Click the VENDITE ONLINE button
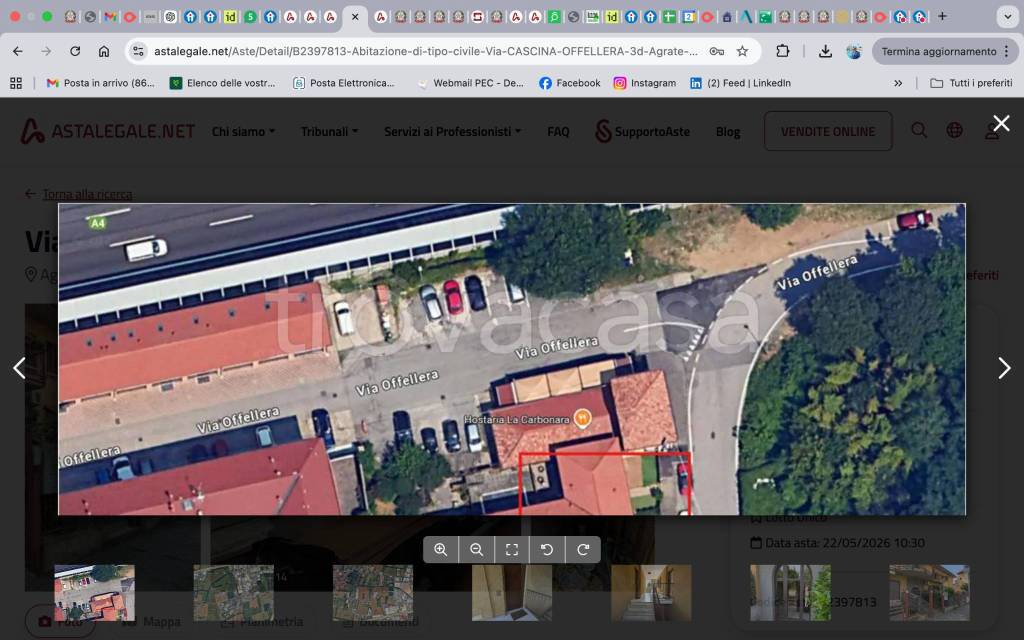 coord(827,131)
